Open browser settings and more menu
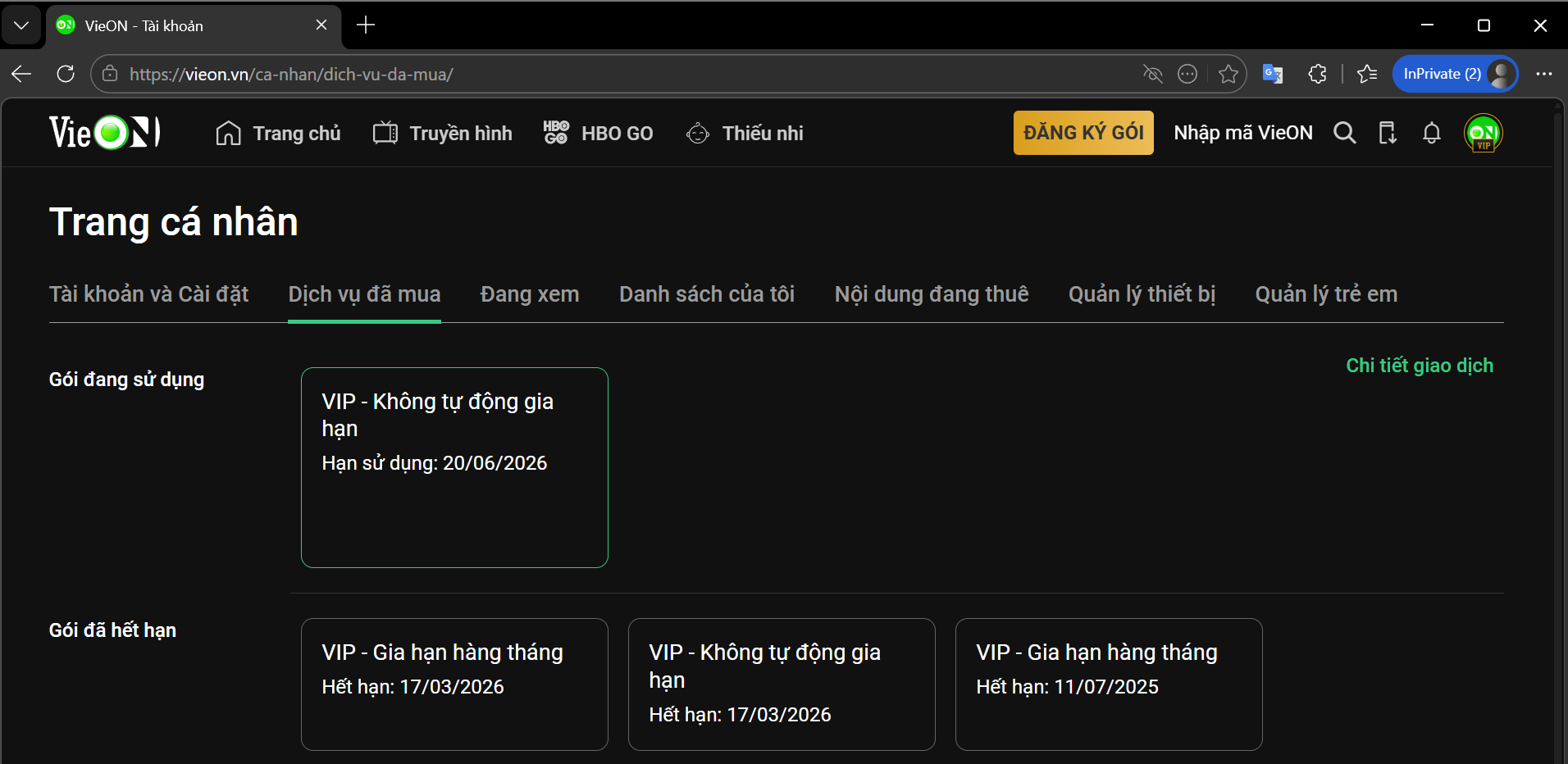 (1544, 74)
